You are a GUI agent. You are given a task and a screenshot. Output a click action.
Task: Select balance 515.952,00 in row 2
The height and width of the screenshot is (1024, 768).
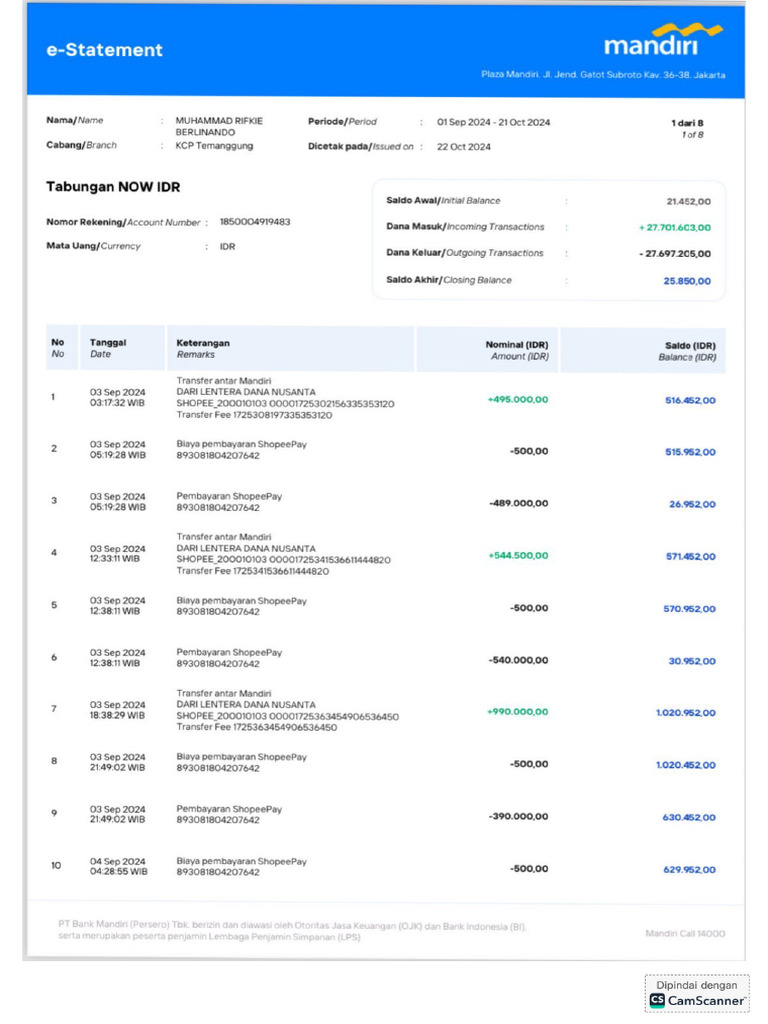(690, 452)
